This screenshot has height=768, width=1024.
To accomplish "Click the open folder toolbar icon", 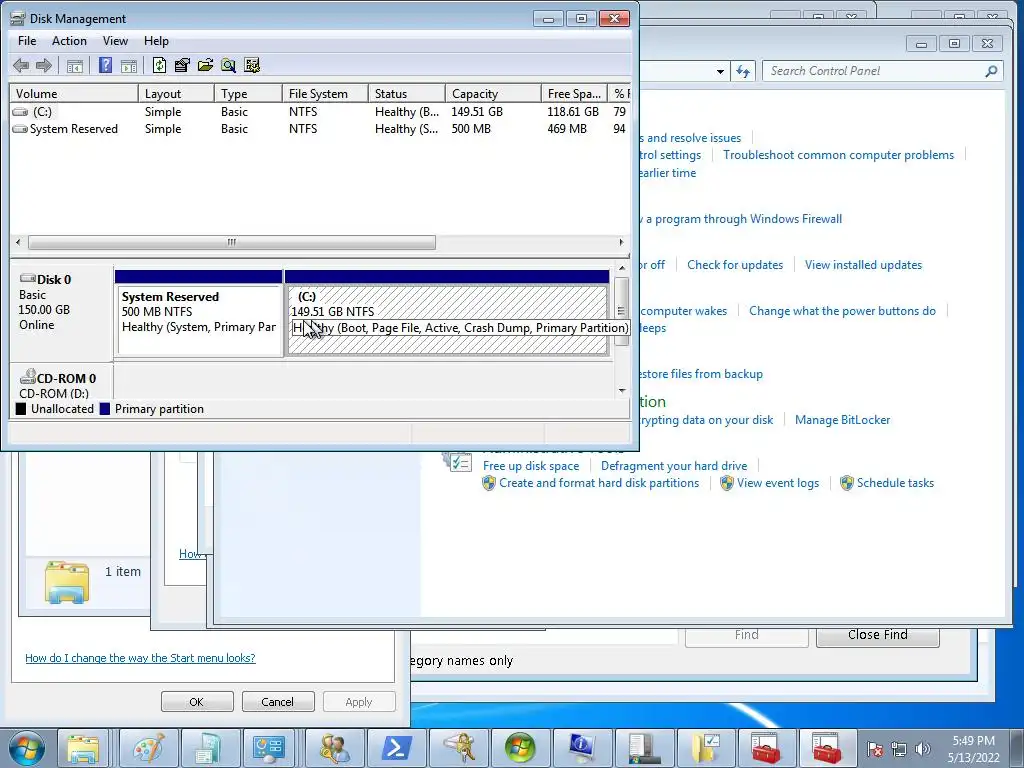I will (x=205, y=65).
